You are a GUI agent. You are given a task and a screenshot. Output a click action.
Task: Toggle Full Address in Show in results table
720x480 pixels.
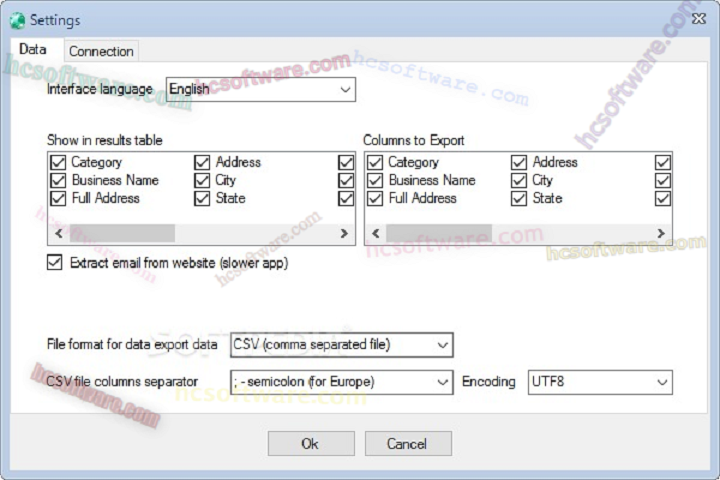coord(58,198)
